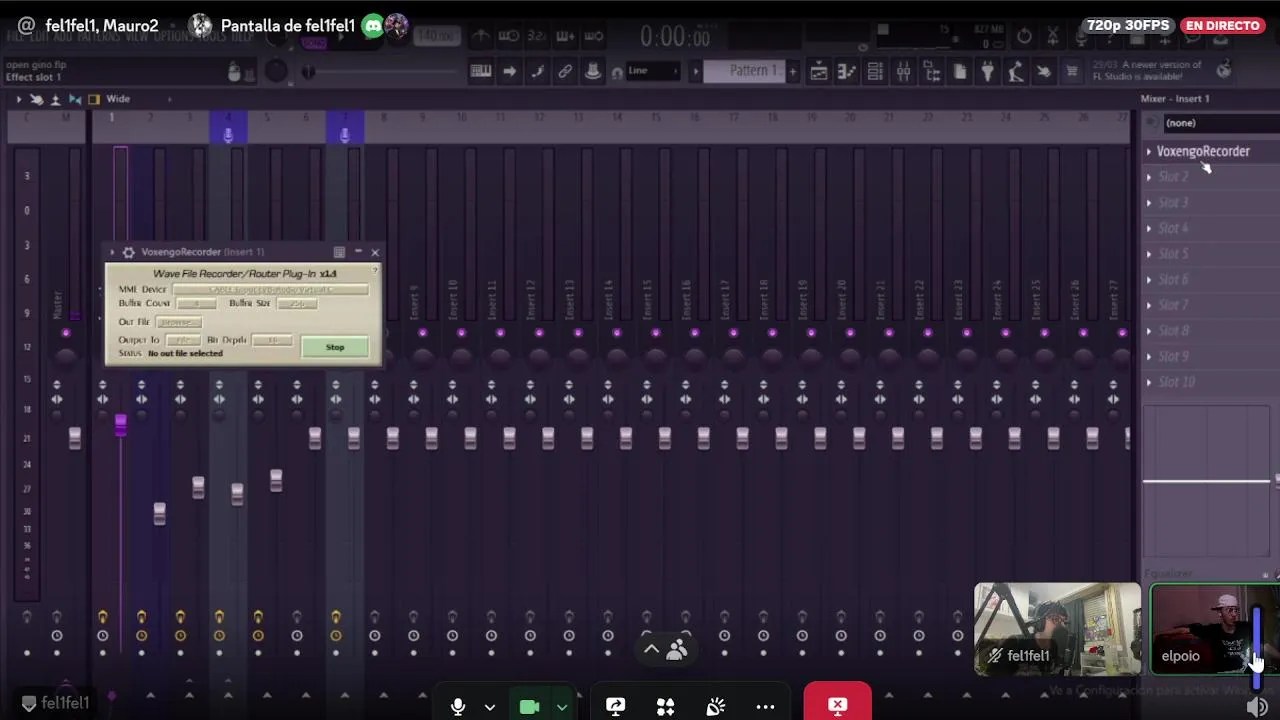
Task: Toggle Master track mute LED
Action: pyautogui.click(x=66, y=332)
